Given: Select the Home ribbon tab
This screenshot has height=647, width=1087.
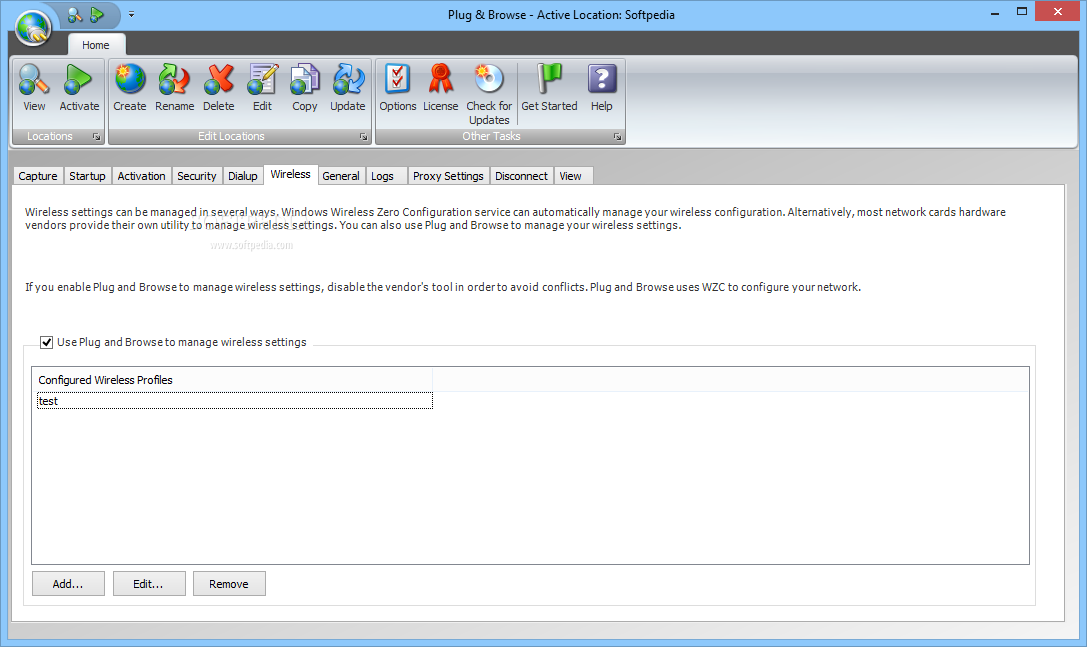Looking at the screenshot, I should pyautogui.click(x=96, y=45).
